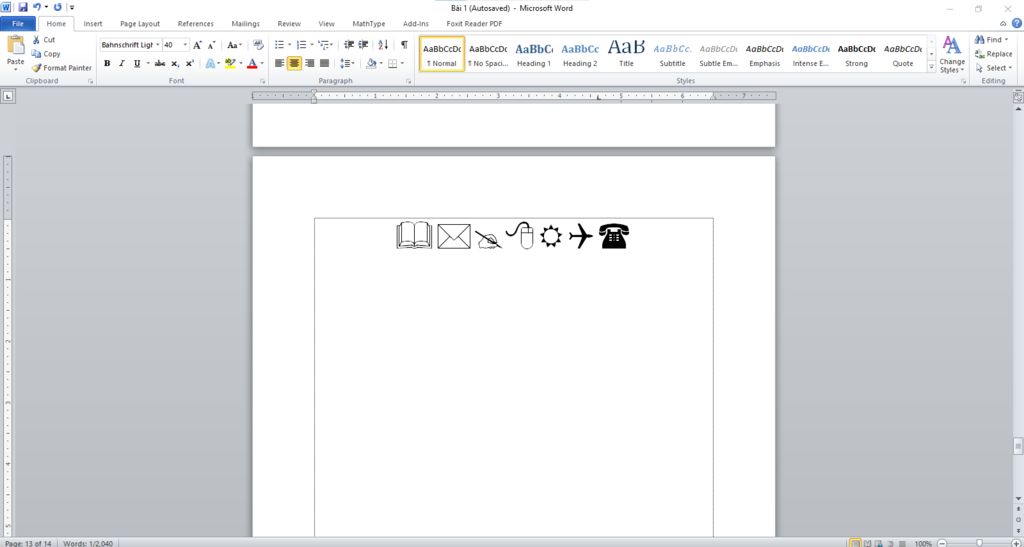The height and width of the screenshot is (547, 1024).
Task: Click the Undo icon in quick access toolbar
Action: [x=37, y=7]
